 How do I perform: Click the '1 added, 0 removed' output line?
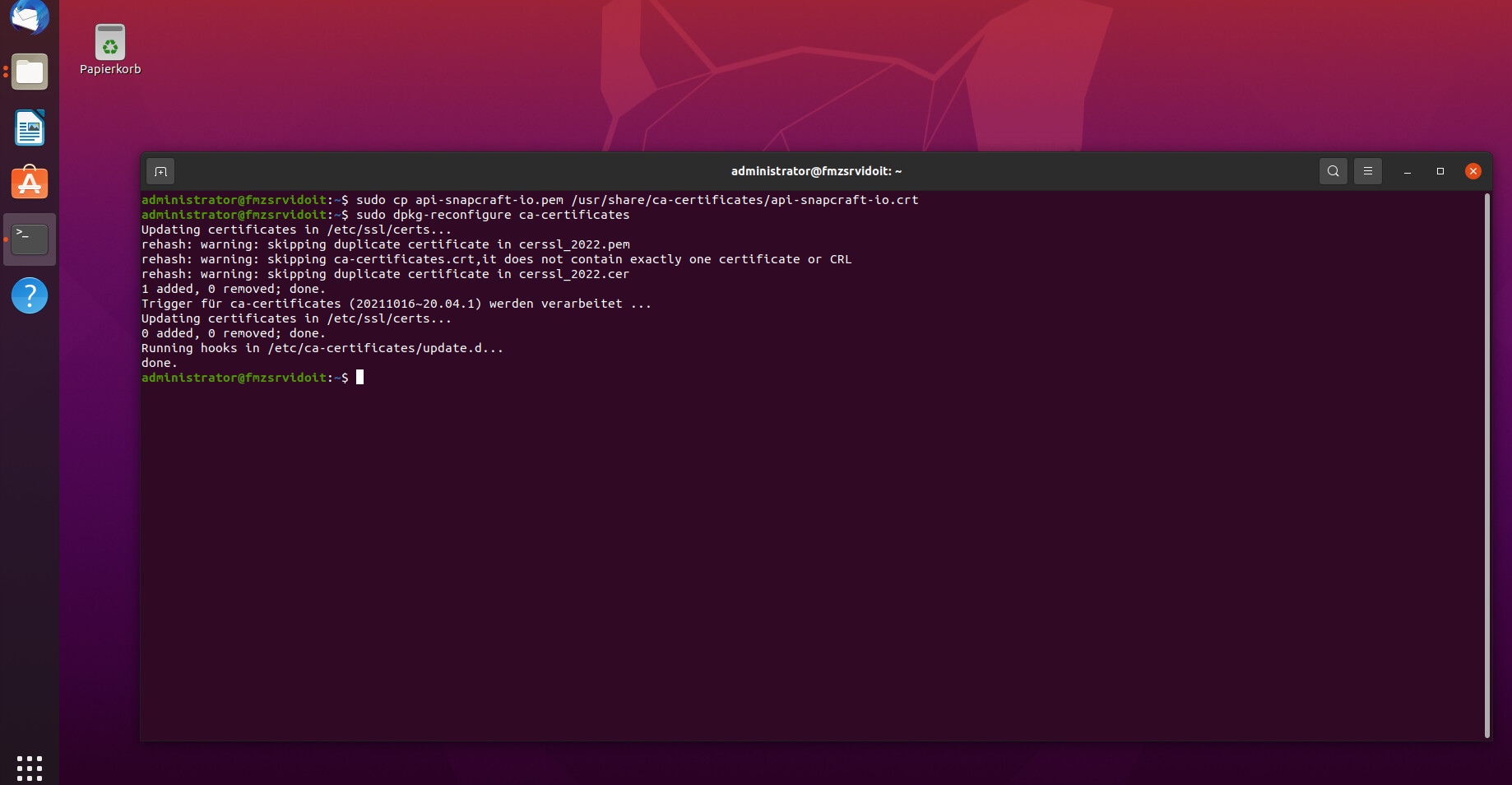point(233,289)
